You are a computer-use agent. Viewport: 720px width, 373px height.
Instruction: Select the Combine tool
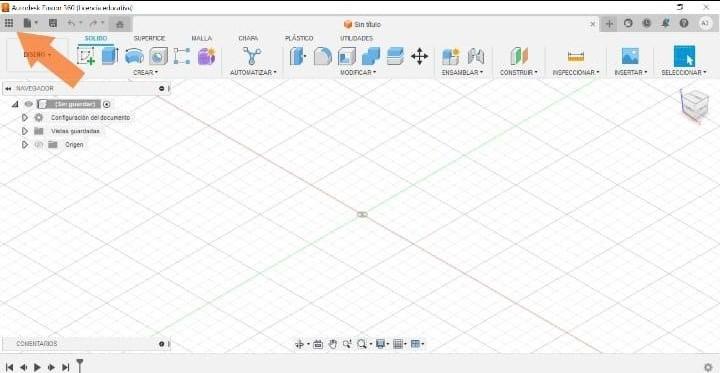pos(371,57)
